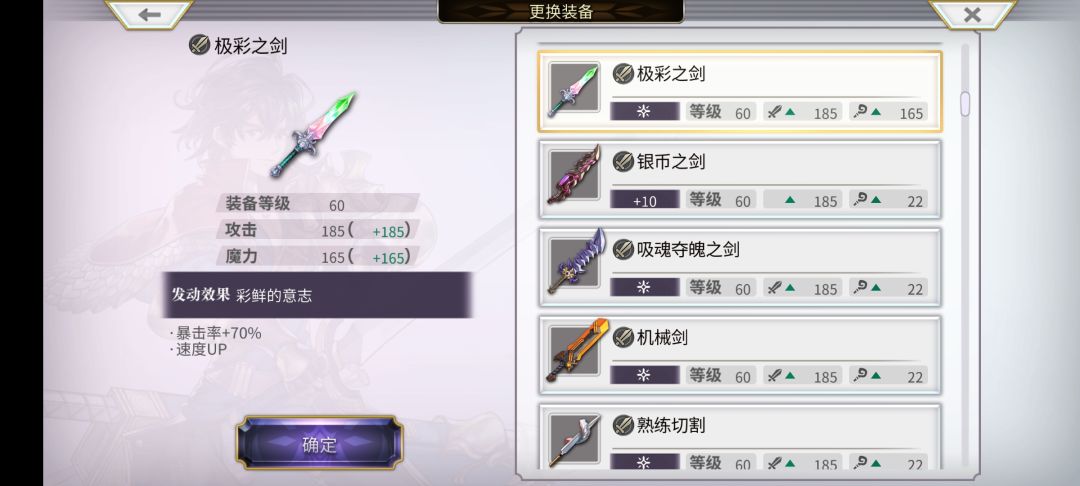
Task: Select the 银币之剑 sword thumbnail
Action: click(x=574, y=177)
